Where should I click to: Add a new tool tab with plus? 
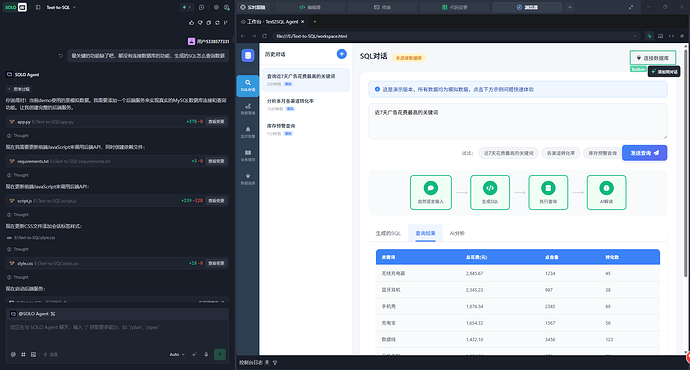coord(570,7)
